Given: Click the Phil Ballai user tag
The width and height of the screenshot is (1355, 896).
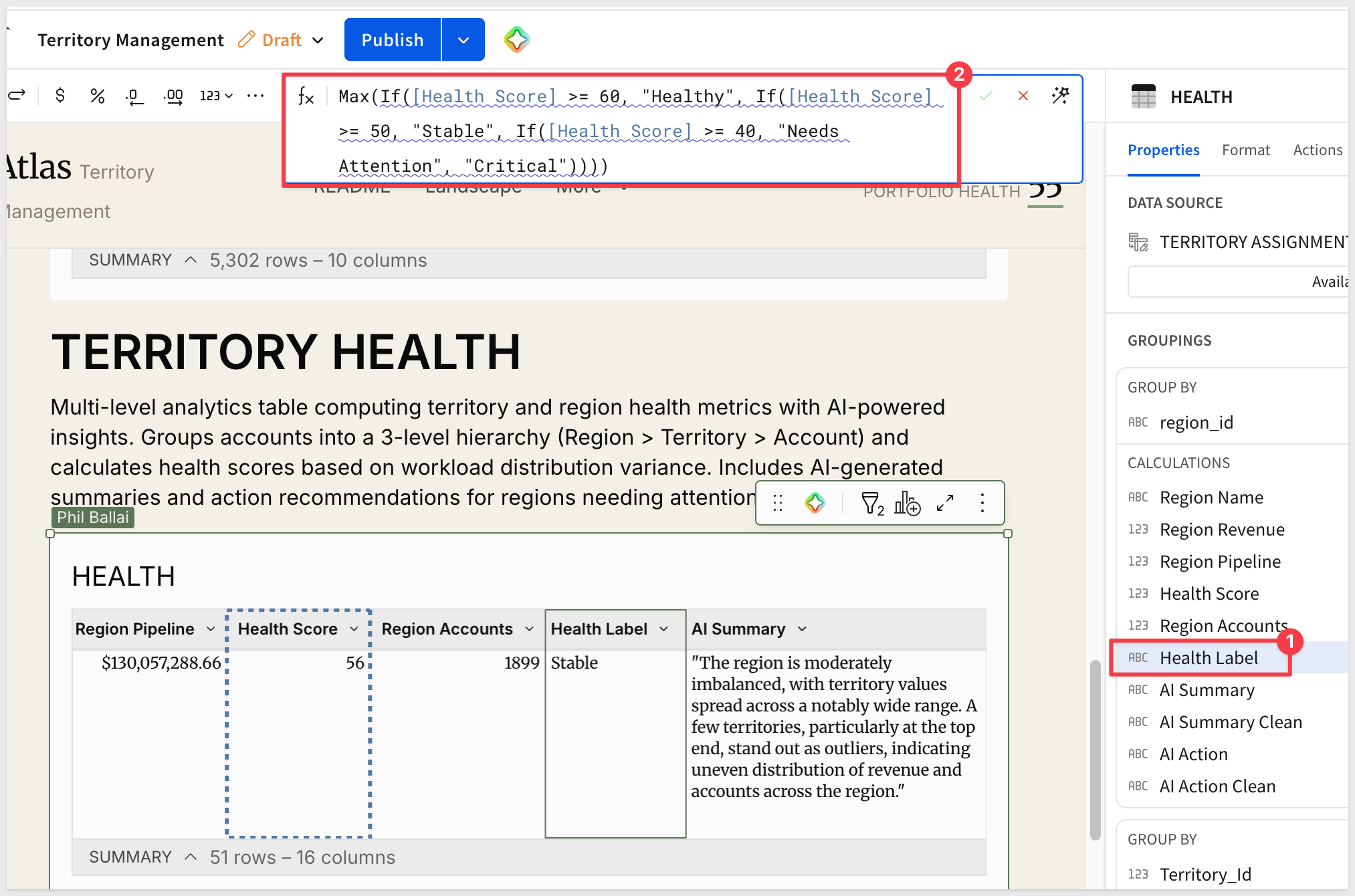Looking at the screenshot, I should click(93, 518).
